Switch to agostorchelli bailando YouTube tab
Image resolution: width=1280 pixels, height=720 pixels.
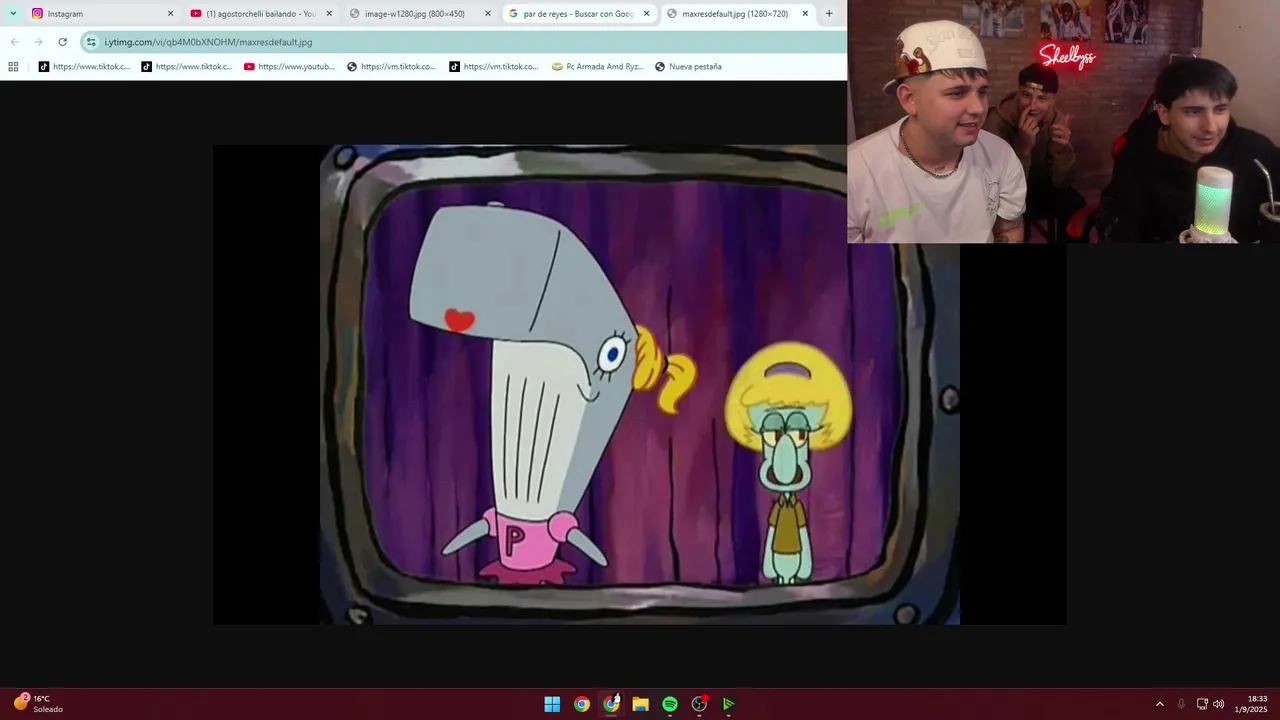261,14
